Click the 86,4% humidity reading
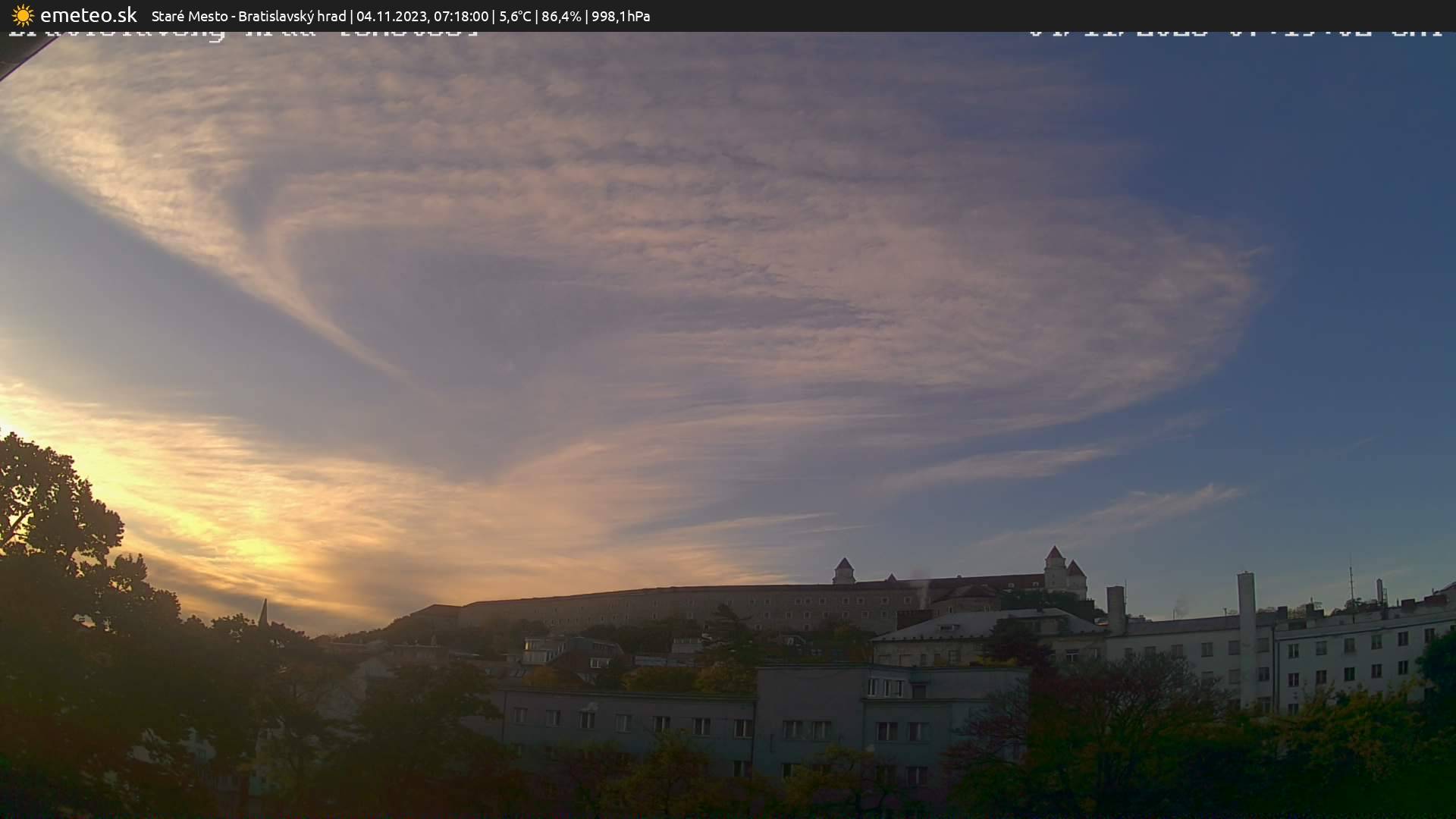The height and width of the screenshot is (819, 1456). 560,16
